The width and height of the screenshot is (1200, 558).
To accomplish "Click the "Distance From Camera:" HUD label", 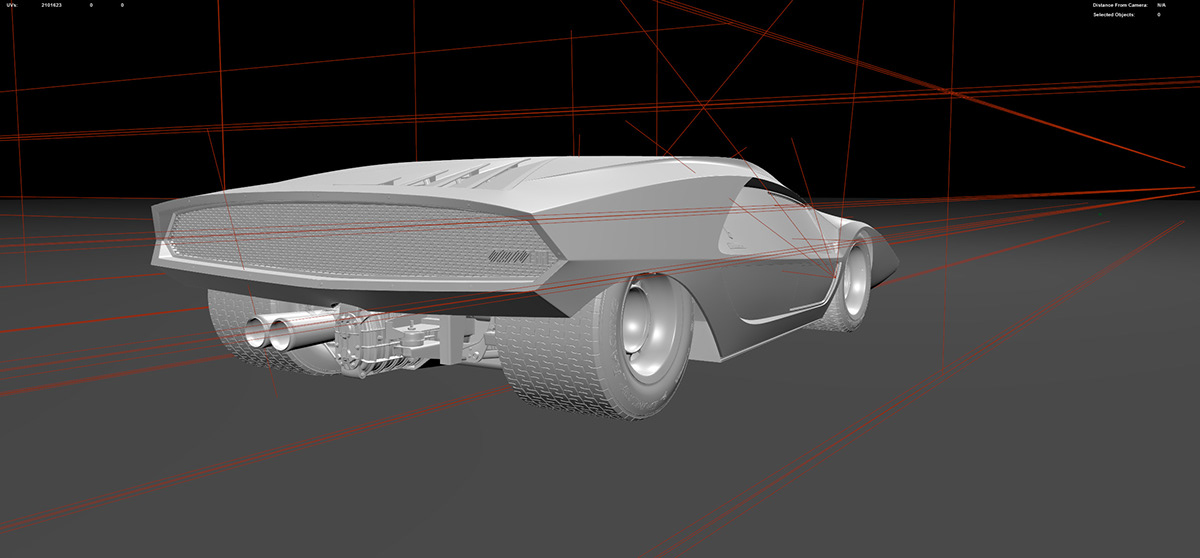I will coord(1119,5).
